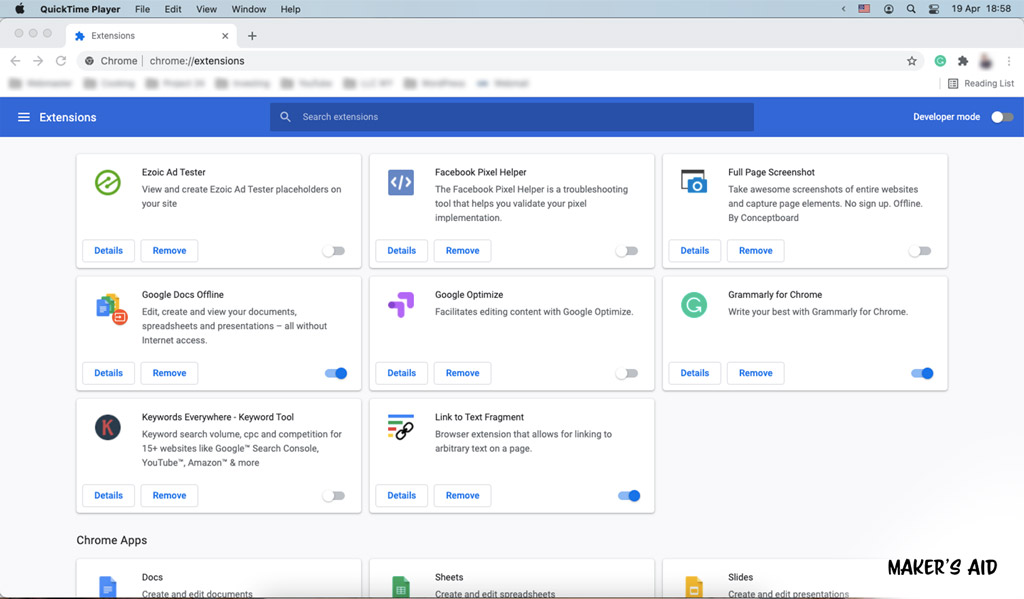Open the View menu
Image resolution: width=1024 pixels, height=599 pixels.
[x=206, y=9]
